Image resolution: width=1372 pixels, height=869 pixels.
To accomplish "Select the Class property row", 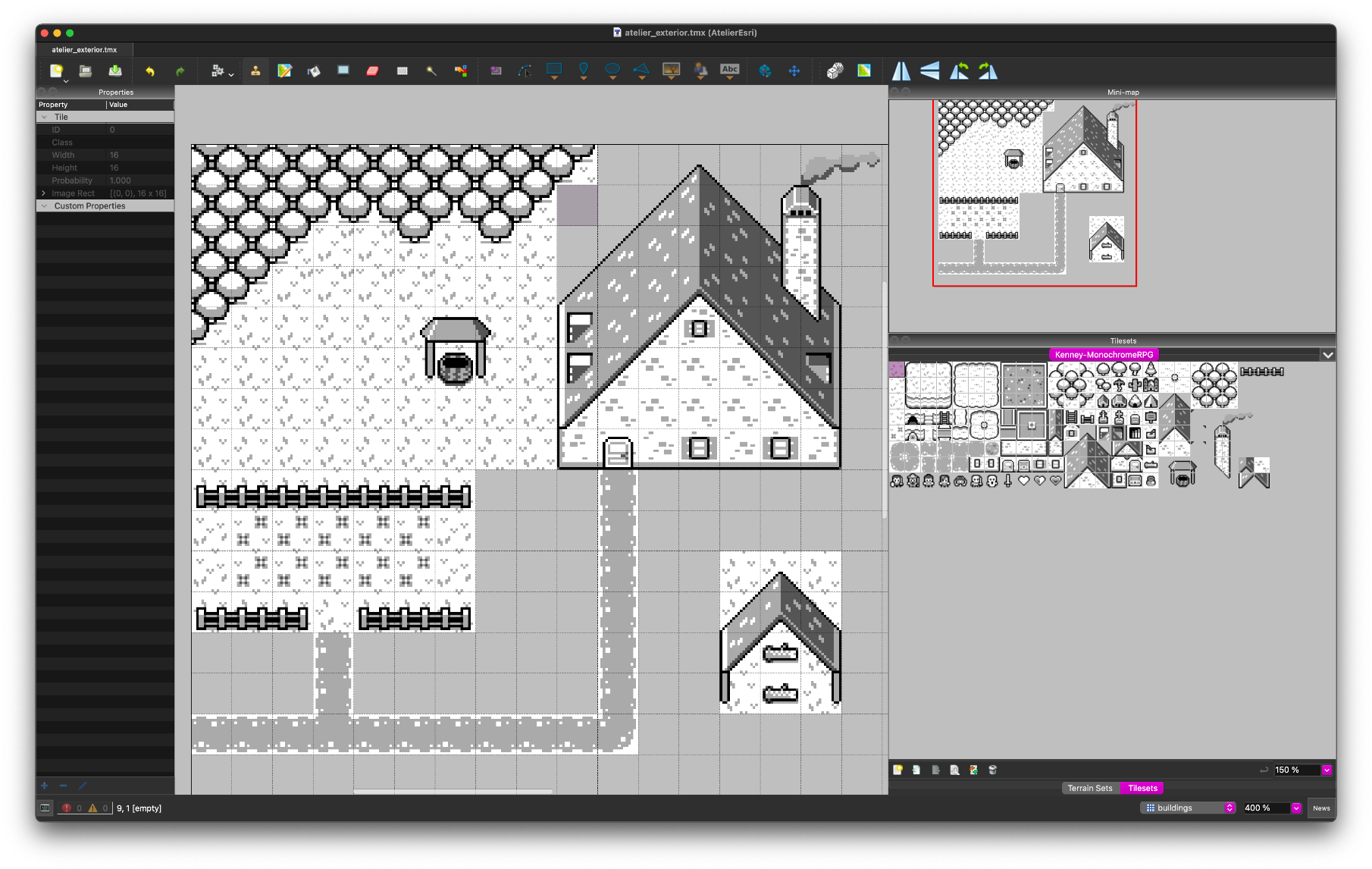I will point(105,143).
